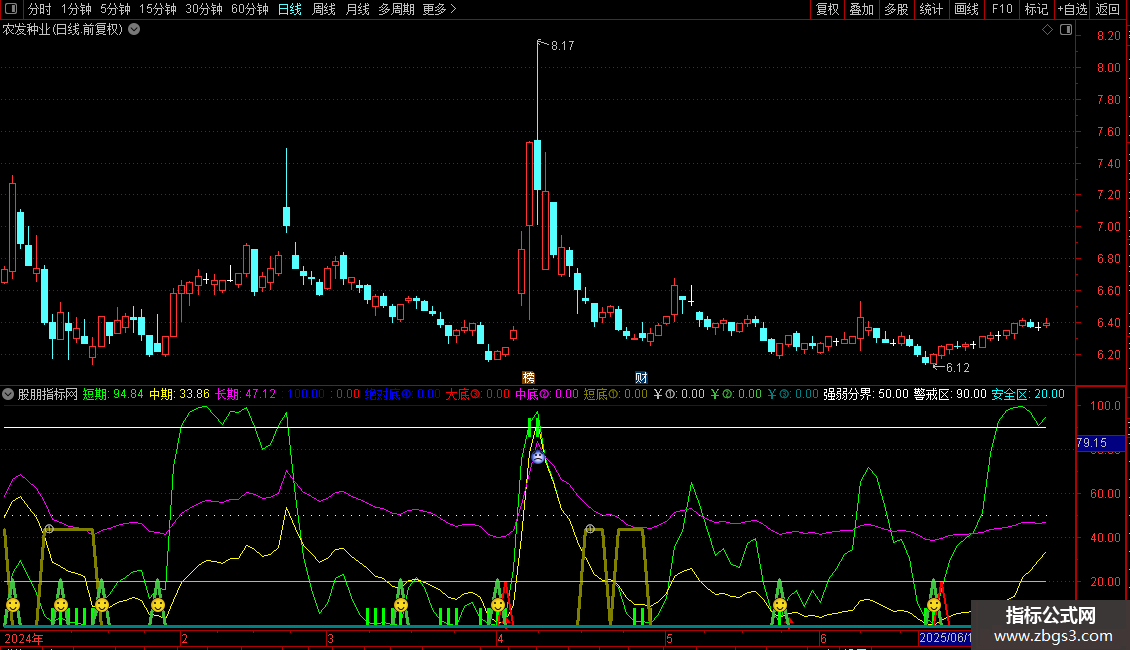Click the 8.17 high price marker
Screen dimensions: 1130x650
(562, 46)
